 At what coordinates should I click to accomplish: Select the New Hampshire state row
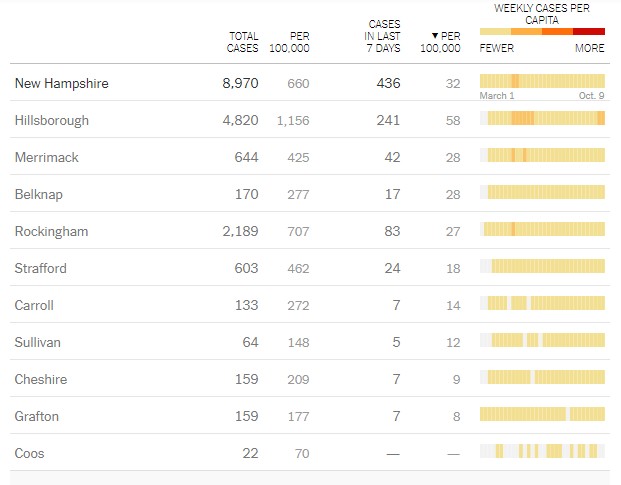click(x=62, y=84)
